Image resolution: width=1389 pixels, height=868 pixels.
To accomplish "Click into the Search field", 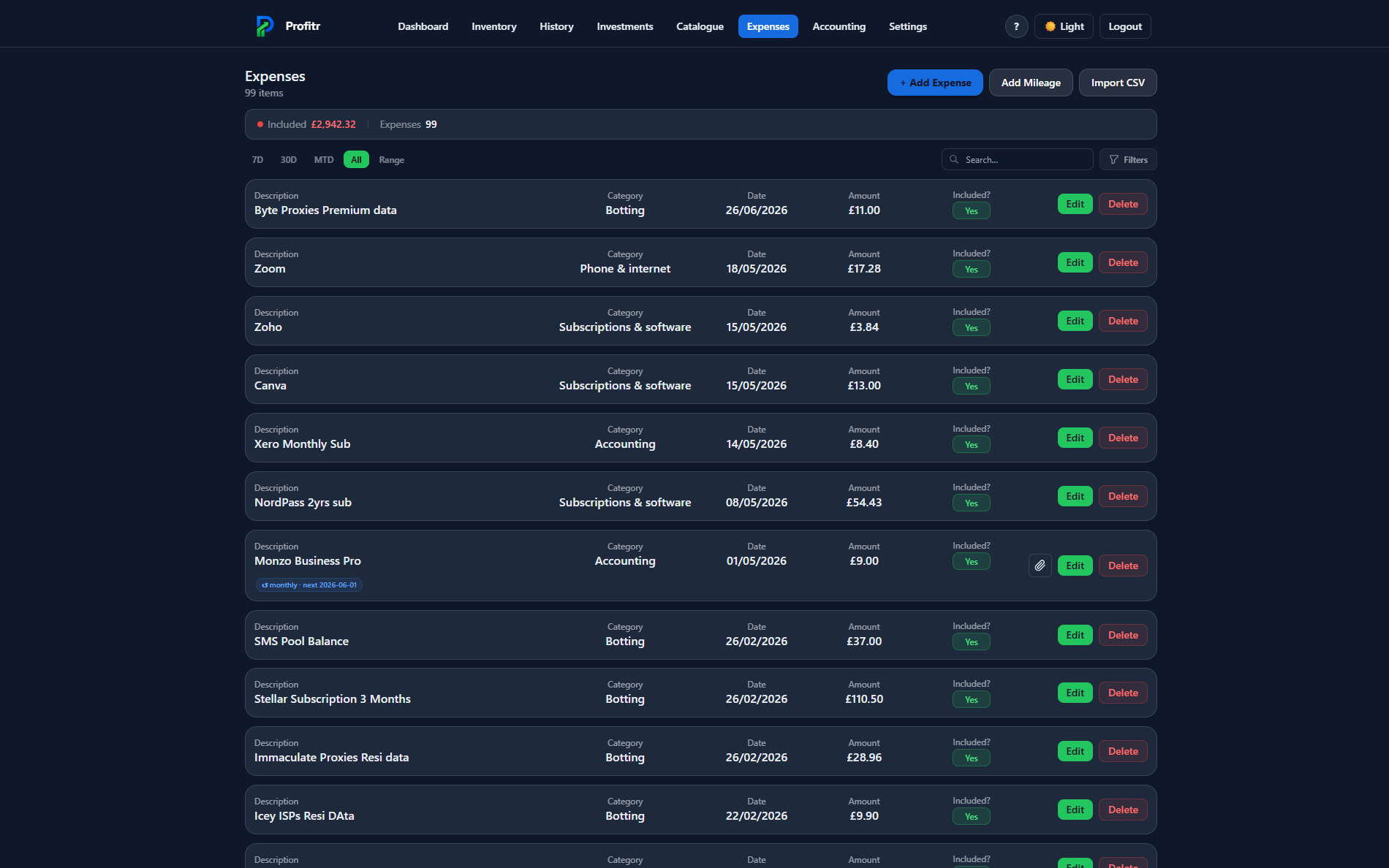I will 1017,159.
